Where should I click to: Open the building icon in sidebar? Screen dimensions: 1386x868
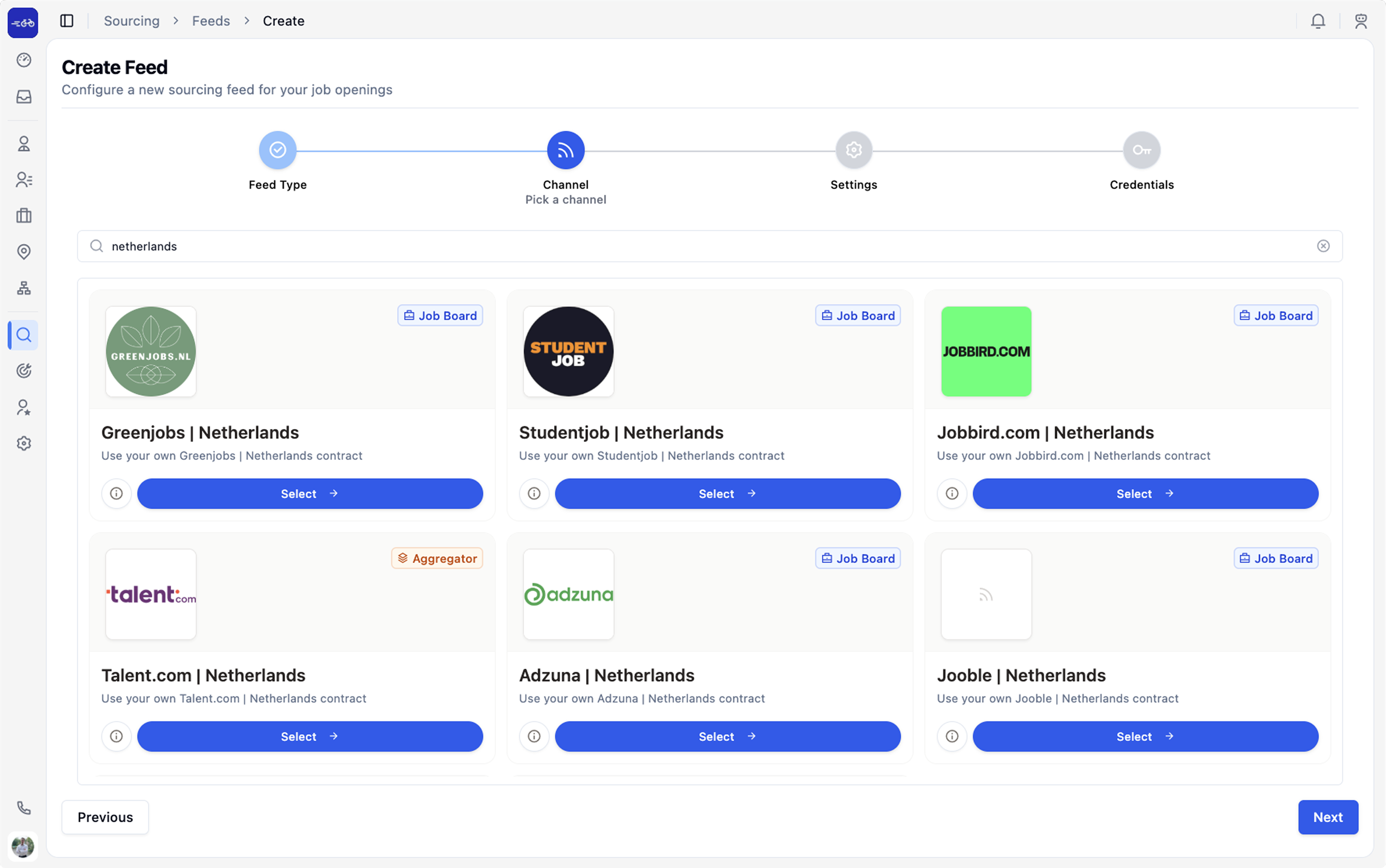point(23,216)
